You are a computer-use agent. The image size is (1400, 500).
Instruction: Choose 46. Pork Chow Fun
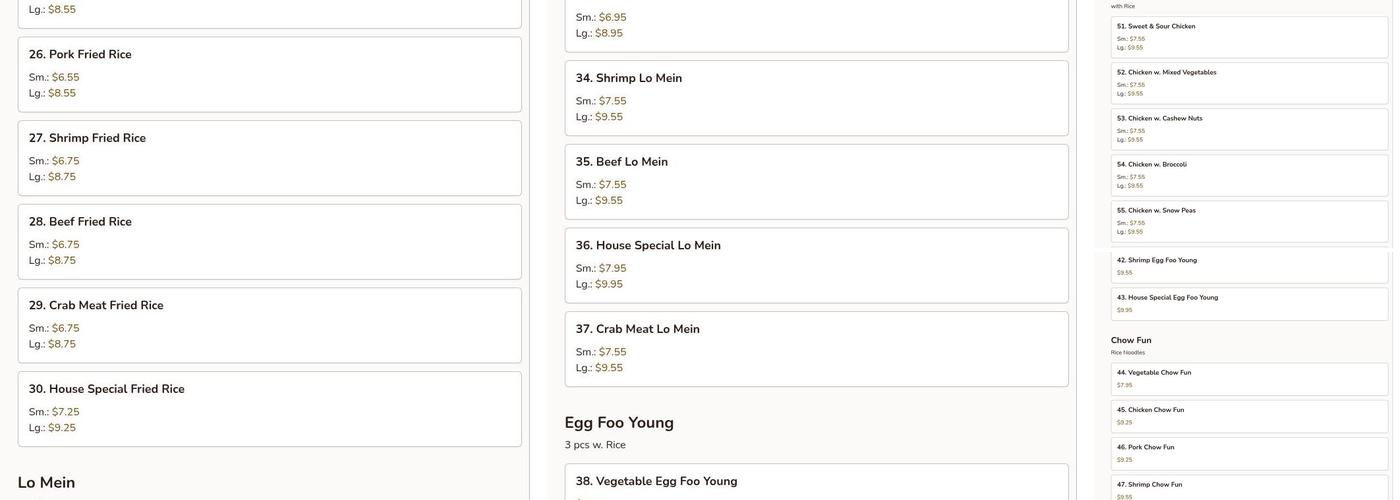[1249, 453]
